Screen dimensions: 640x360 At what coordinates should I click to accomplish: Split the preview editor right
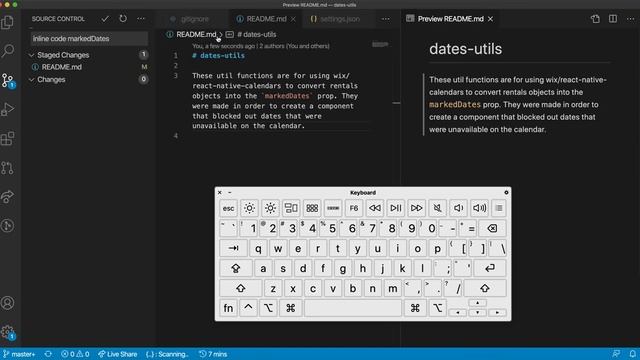613,19
